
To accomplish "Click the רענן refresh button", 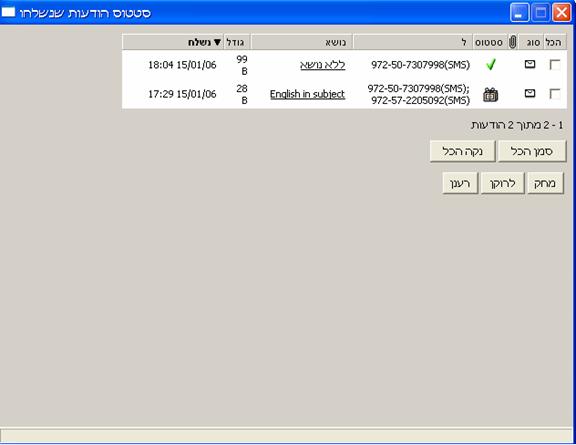I will tap(460, 183).
